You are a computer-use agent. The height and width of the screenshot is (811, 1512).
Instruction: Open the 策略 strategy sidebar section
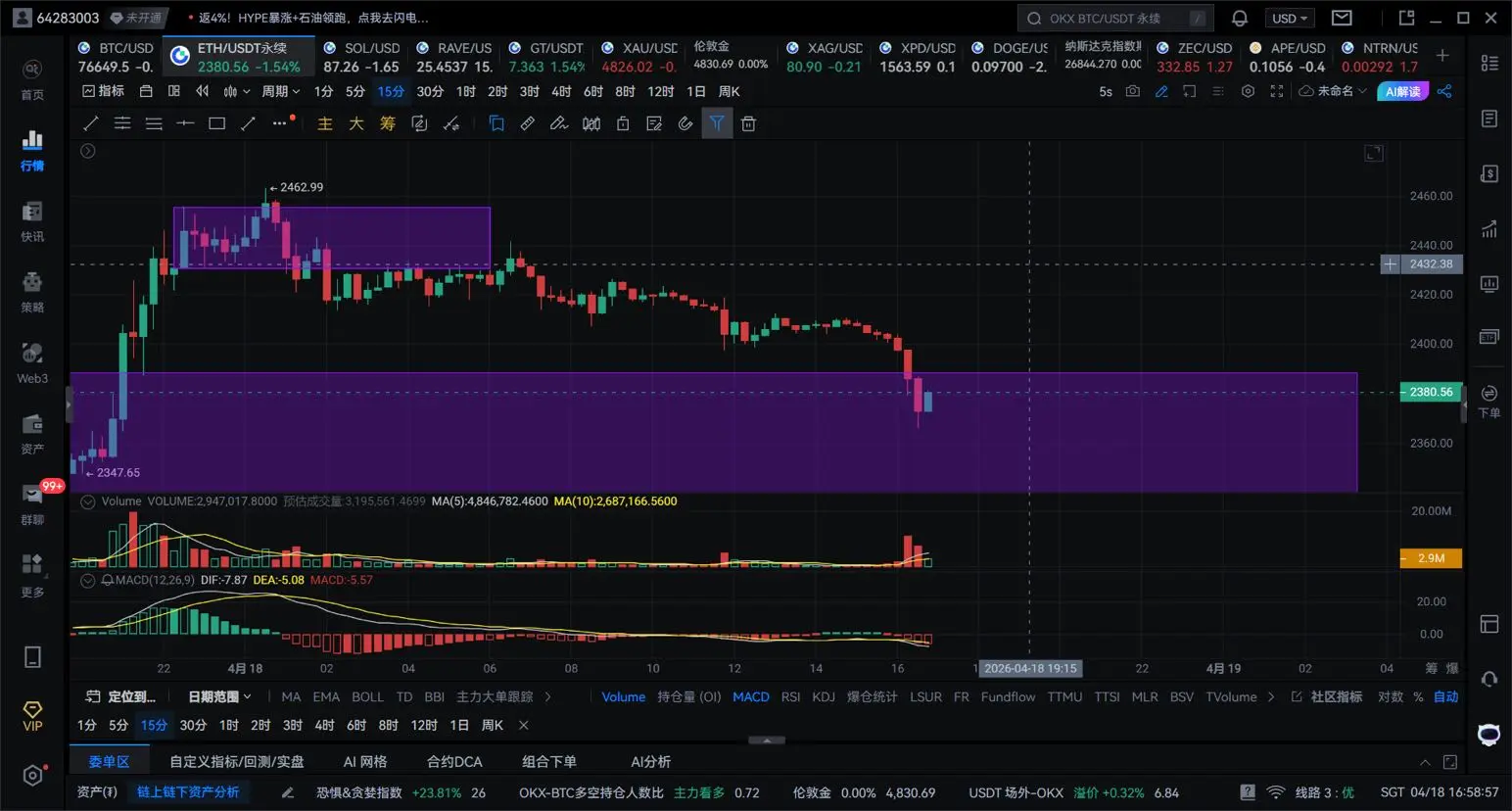pyautogui.click(x=32, y=292)
